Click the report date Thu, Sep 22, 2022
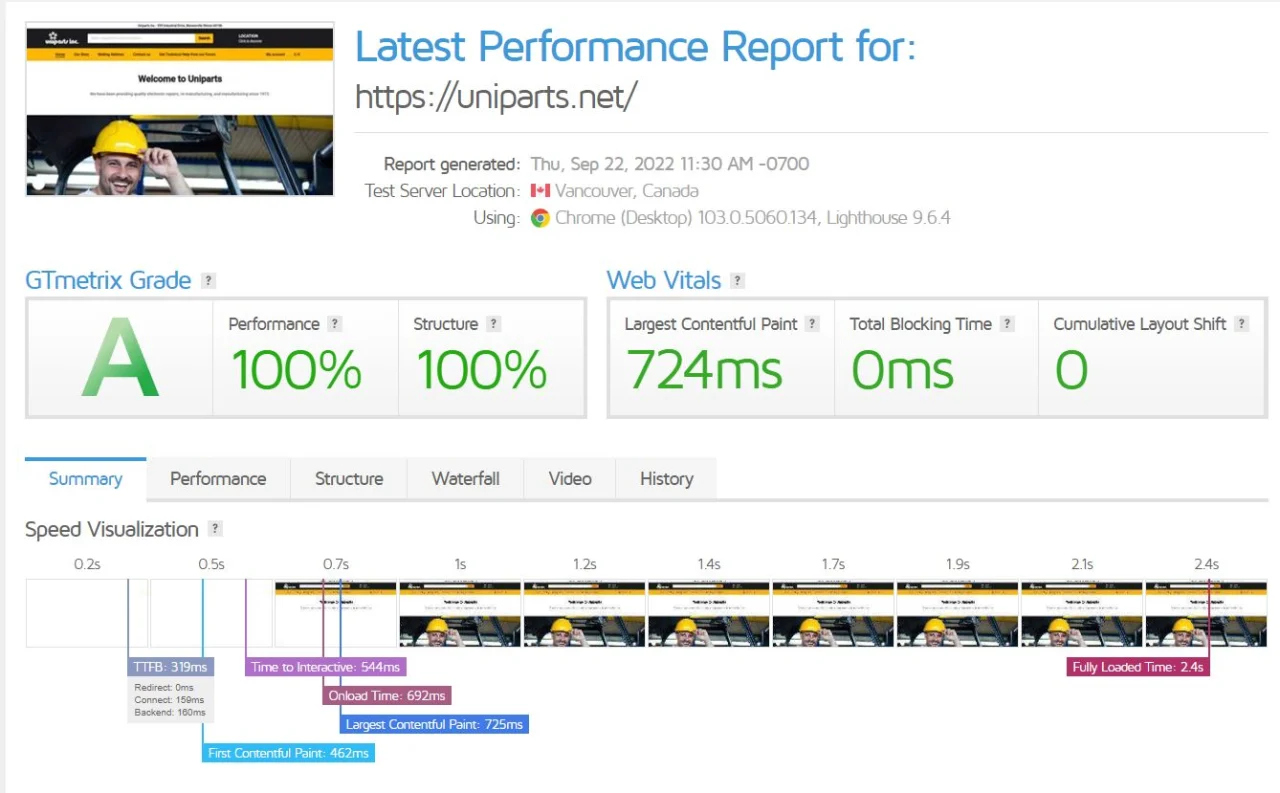This screenshot has width=1280, height=793. tap(669, 164)
